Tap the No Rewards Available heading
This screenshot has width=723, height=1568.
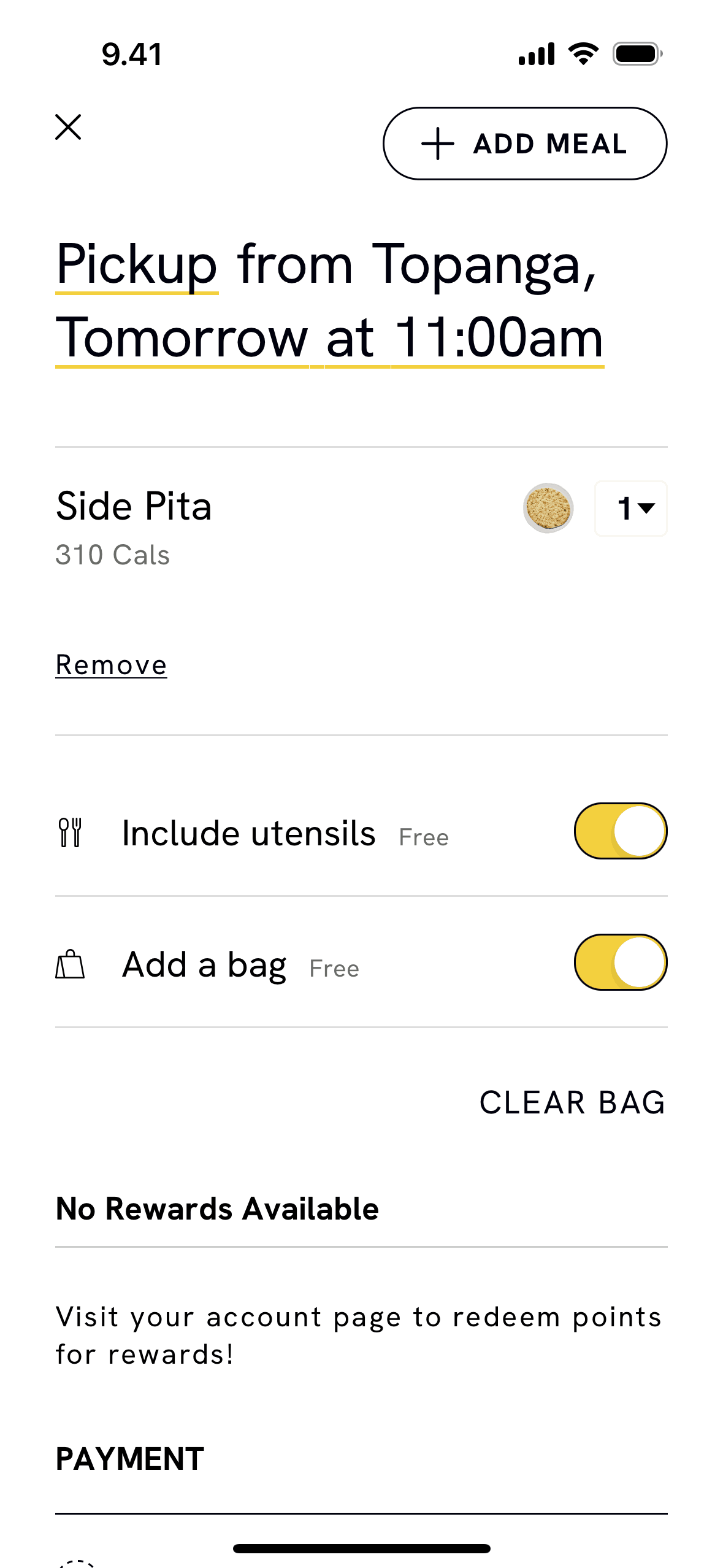(217, 1209)
